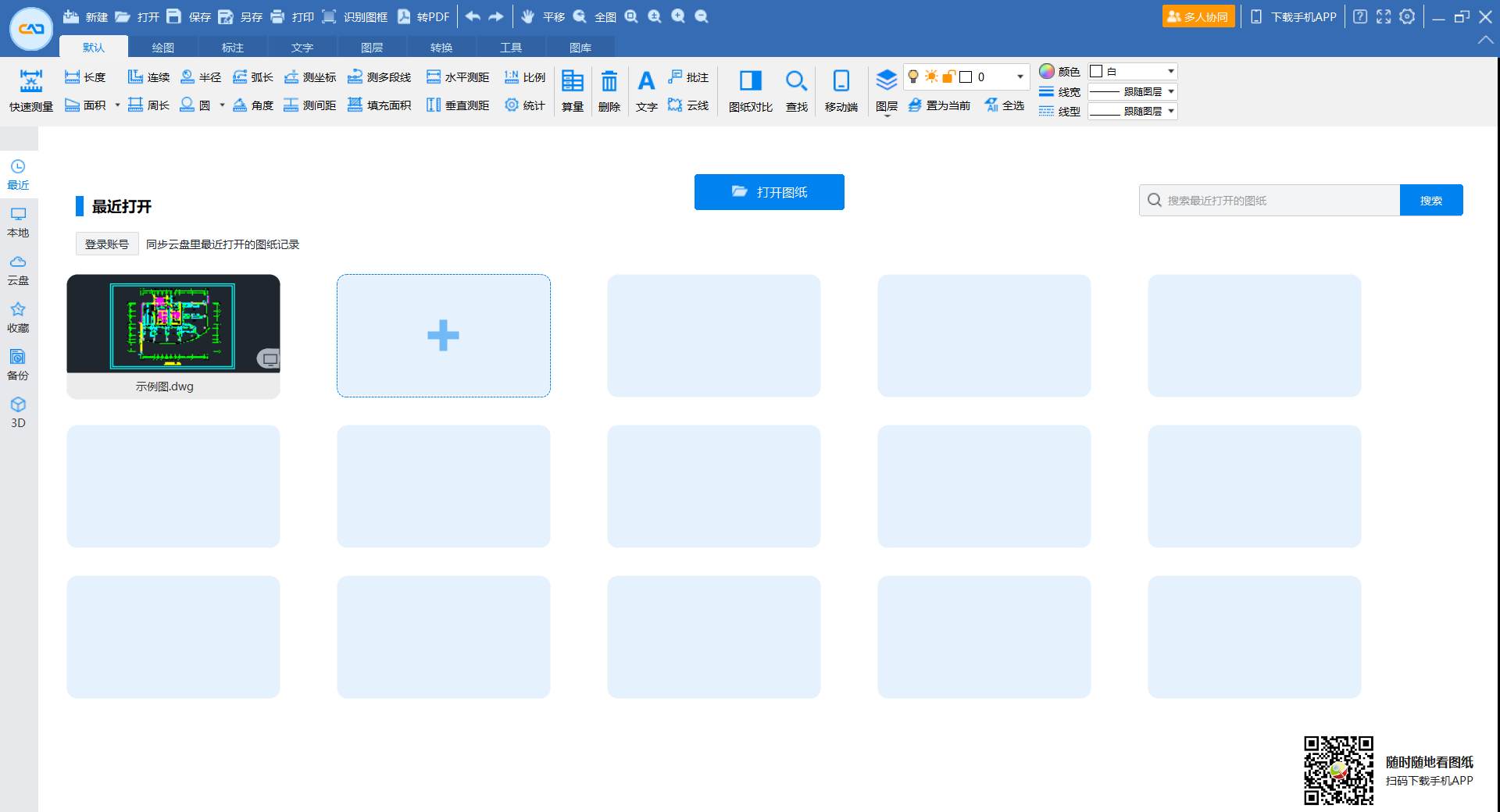The image size is (1500, 812).
Task: Pick the 圆 circle measurement tool
Action: [x=195, y=105]
